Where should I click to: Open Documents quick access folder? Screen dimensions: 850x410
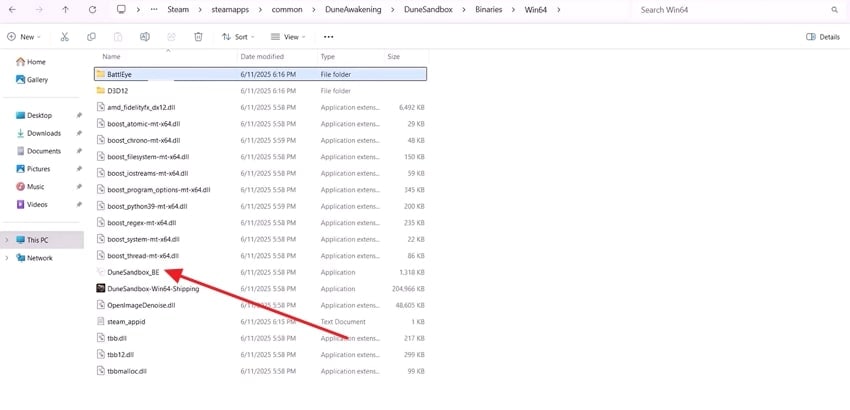tap(38, 151)
